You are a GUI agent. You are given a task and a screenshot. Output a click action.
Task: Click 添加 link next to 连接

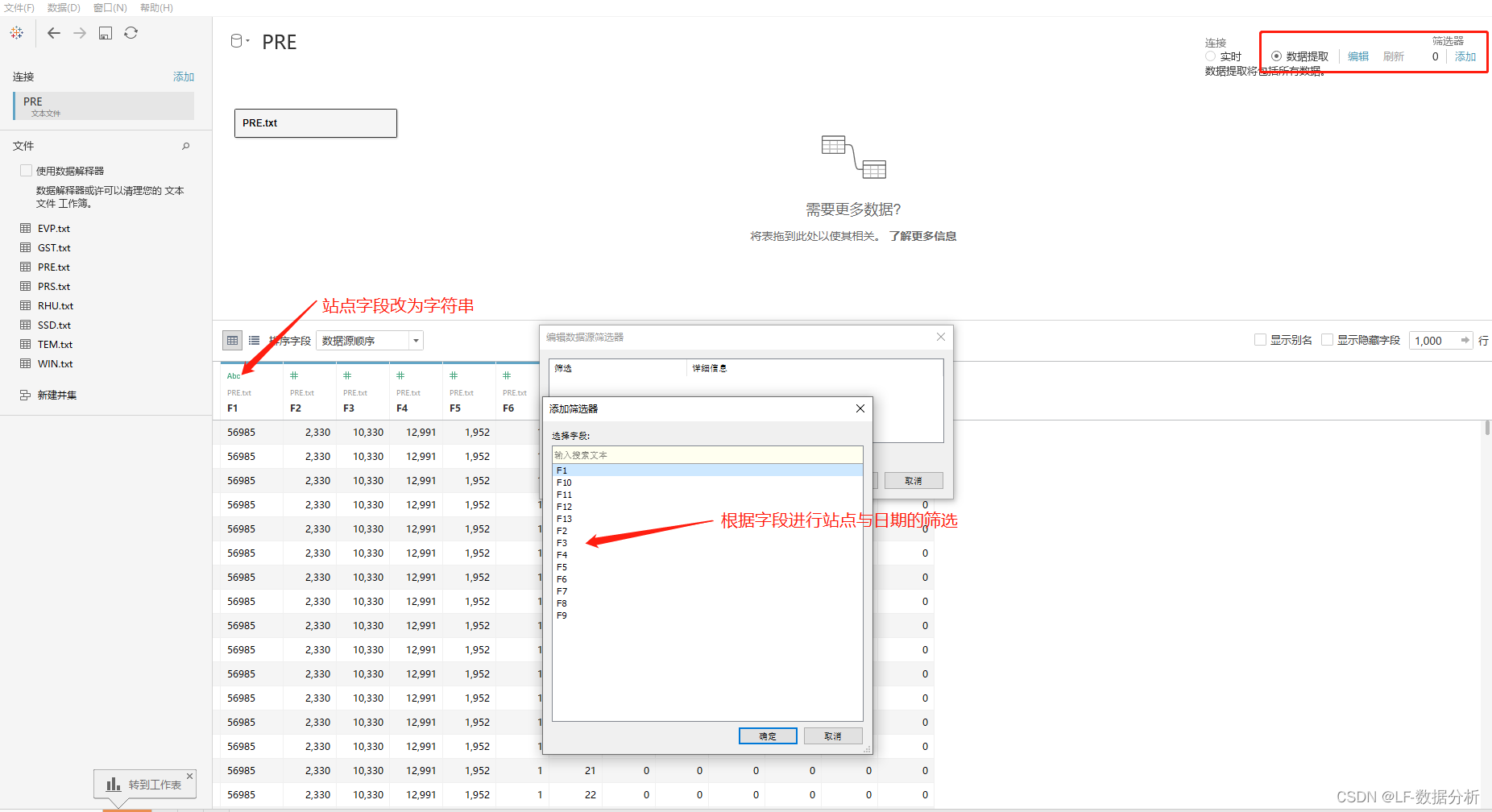(x=184, y=77)
